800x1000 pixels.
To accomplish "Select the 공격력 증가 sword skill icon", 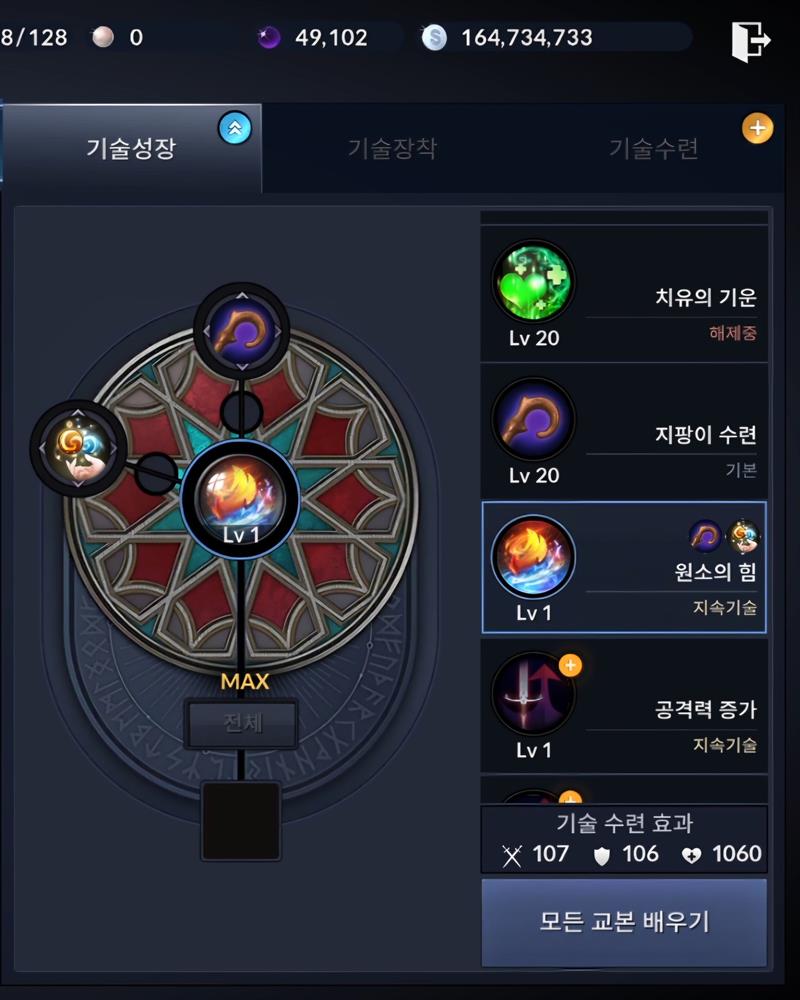I will click(533, 693).
